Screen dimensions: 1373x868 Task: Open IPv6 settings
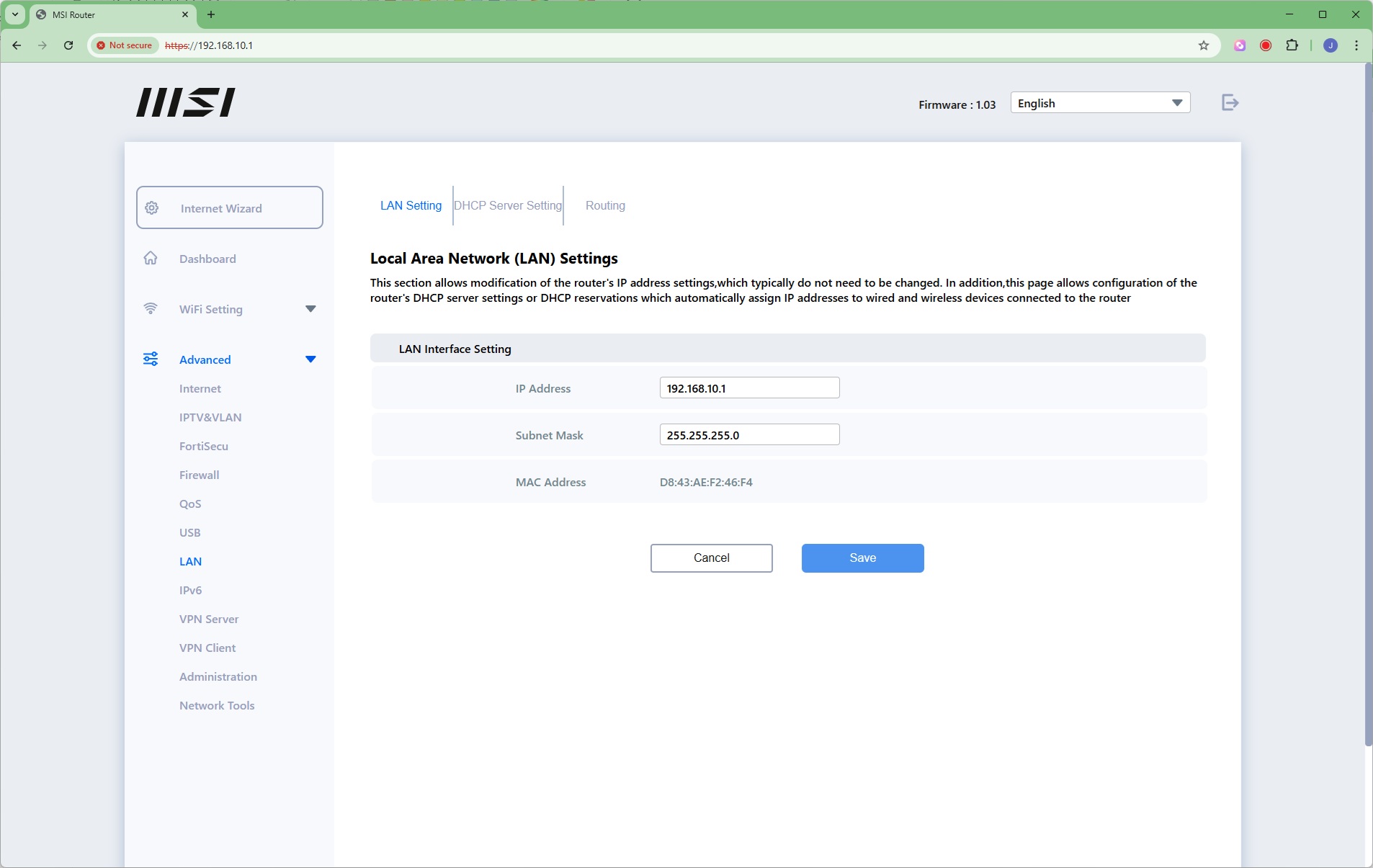[191, 590]
